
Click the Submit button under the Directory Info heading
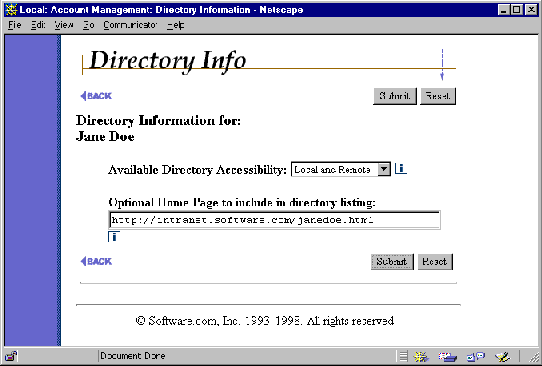[x=395, y=96]
